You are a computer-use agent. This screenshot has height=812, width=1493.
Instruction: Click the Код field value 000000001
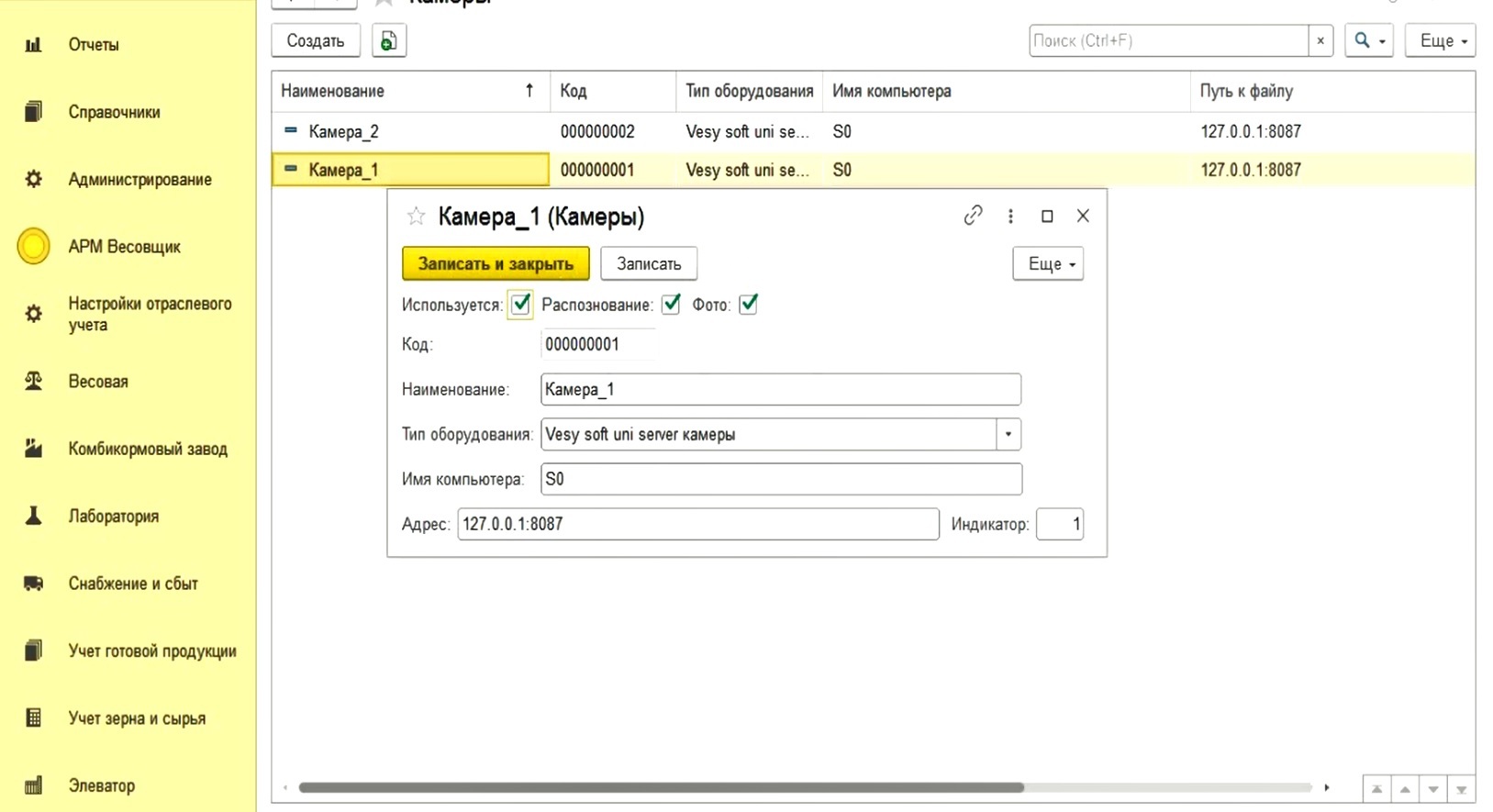pos(582,344)
